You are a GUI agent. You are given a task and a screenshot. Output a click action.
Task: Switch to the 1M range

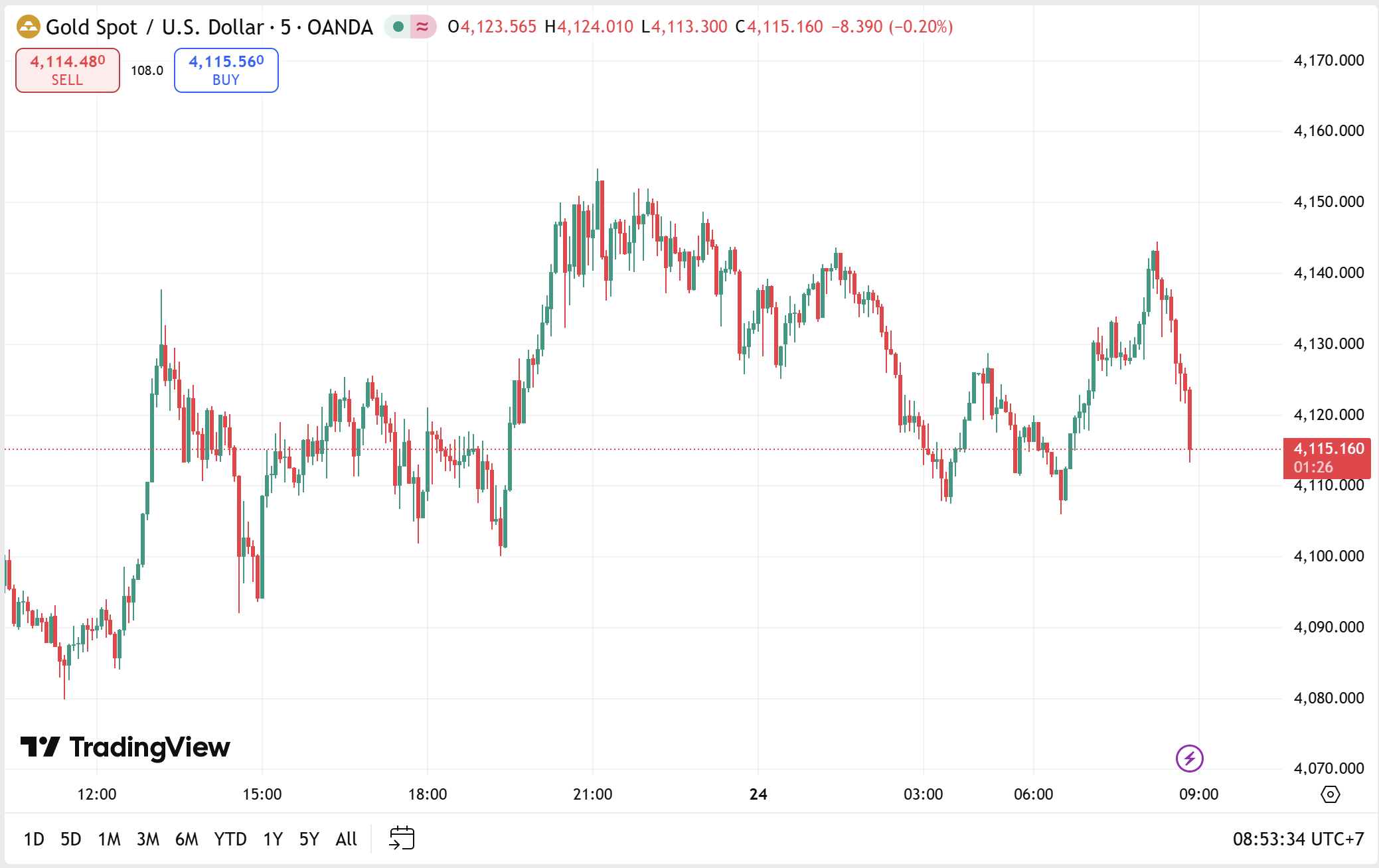(110, 839)
